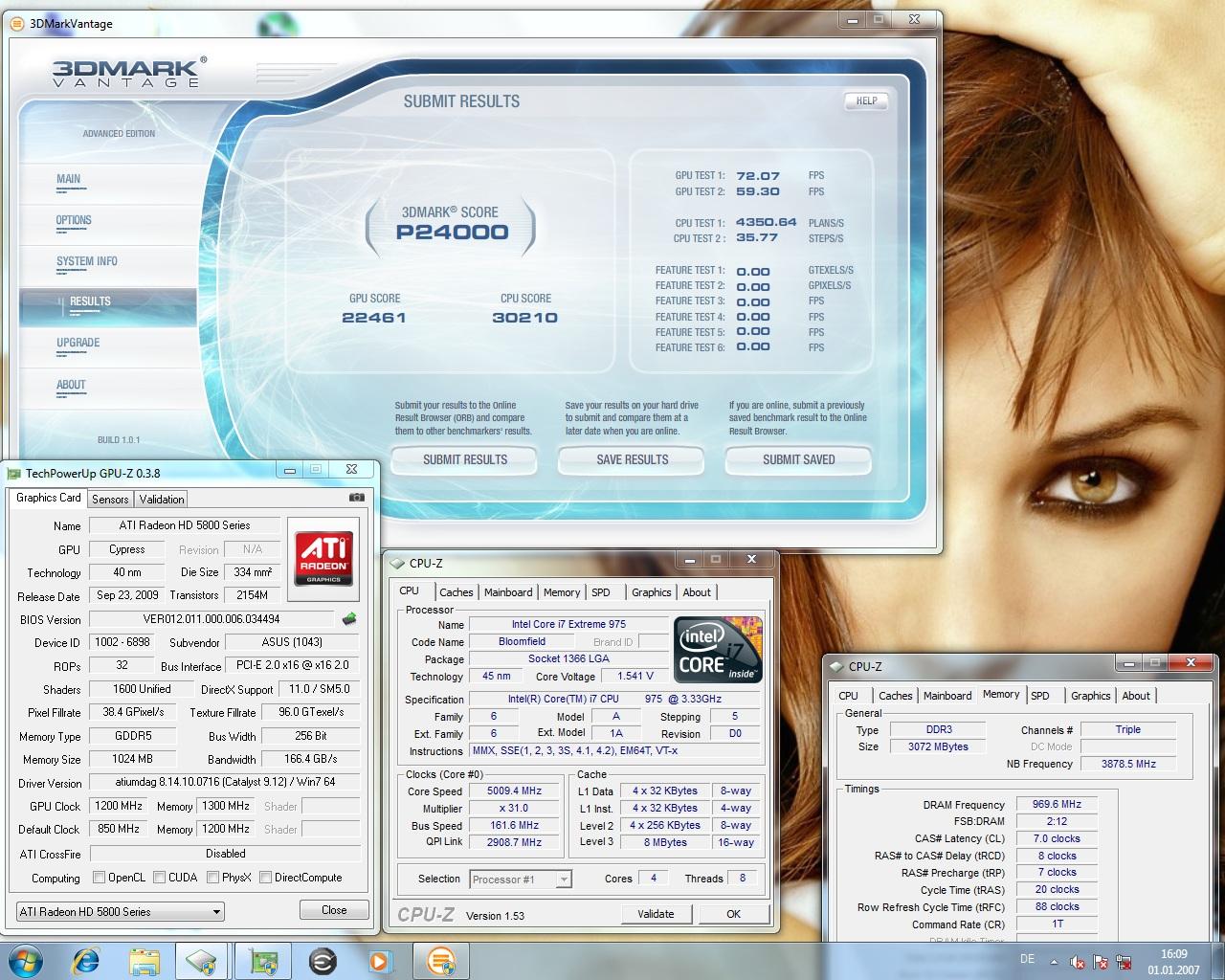Click the BIOS Version field in GPU-Z

tap(212, 619)
